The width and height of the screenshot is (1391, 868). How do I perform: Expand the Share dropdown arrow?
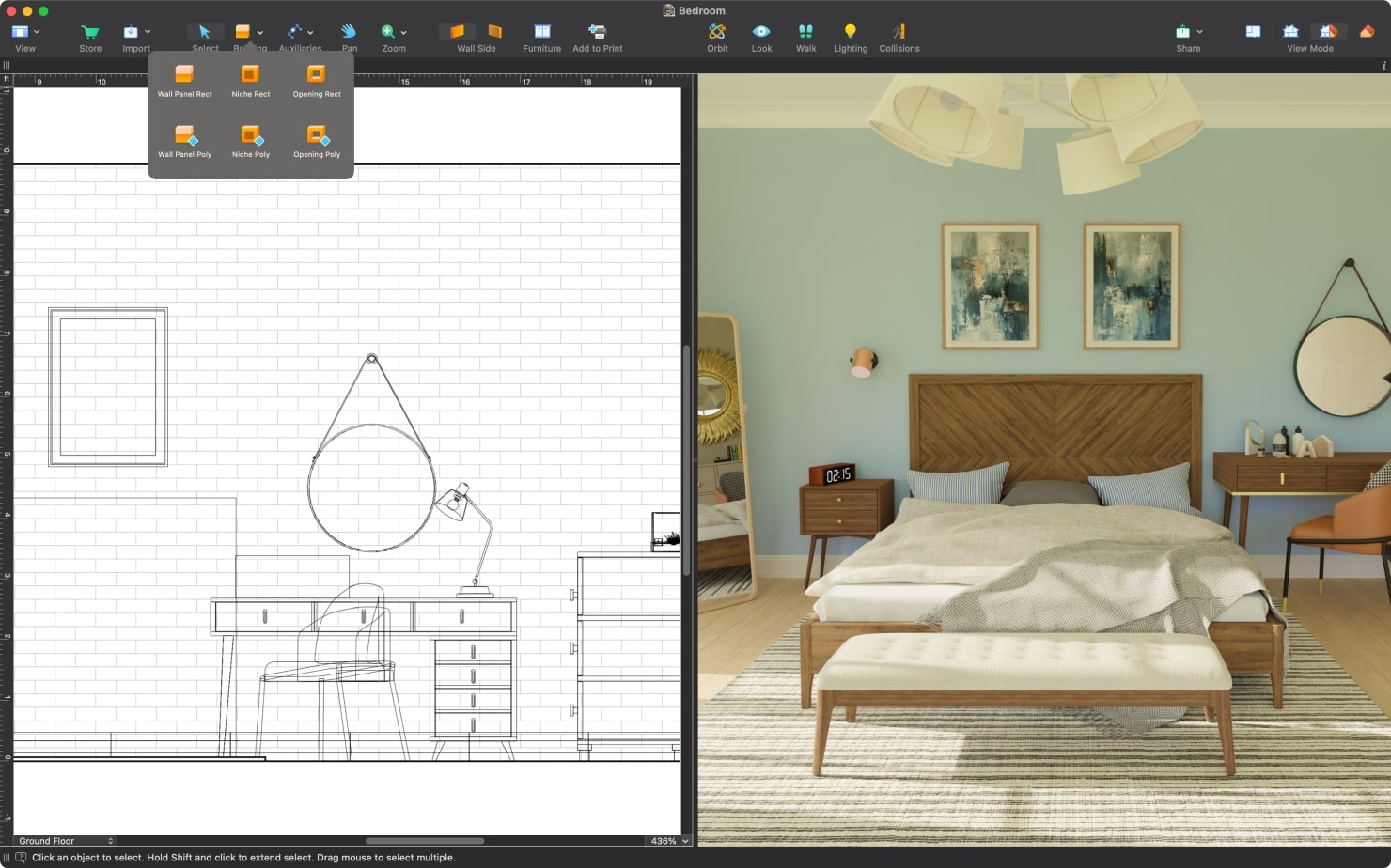click(1200, 32)
